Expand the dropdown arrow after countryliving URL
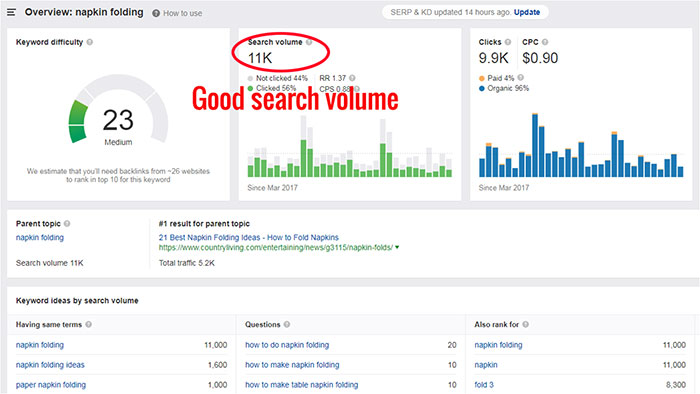This screenshot has width=700, height=394. coord(397,247)
